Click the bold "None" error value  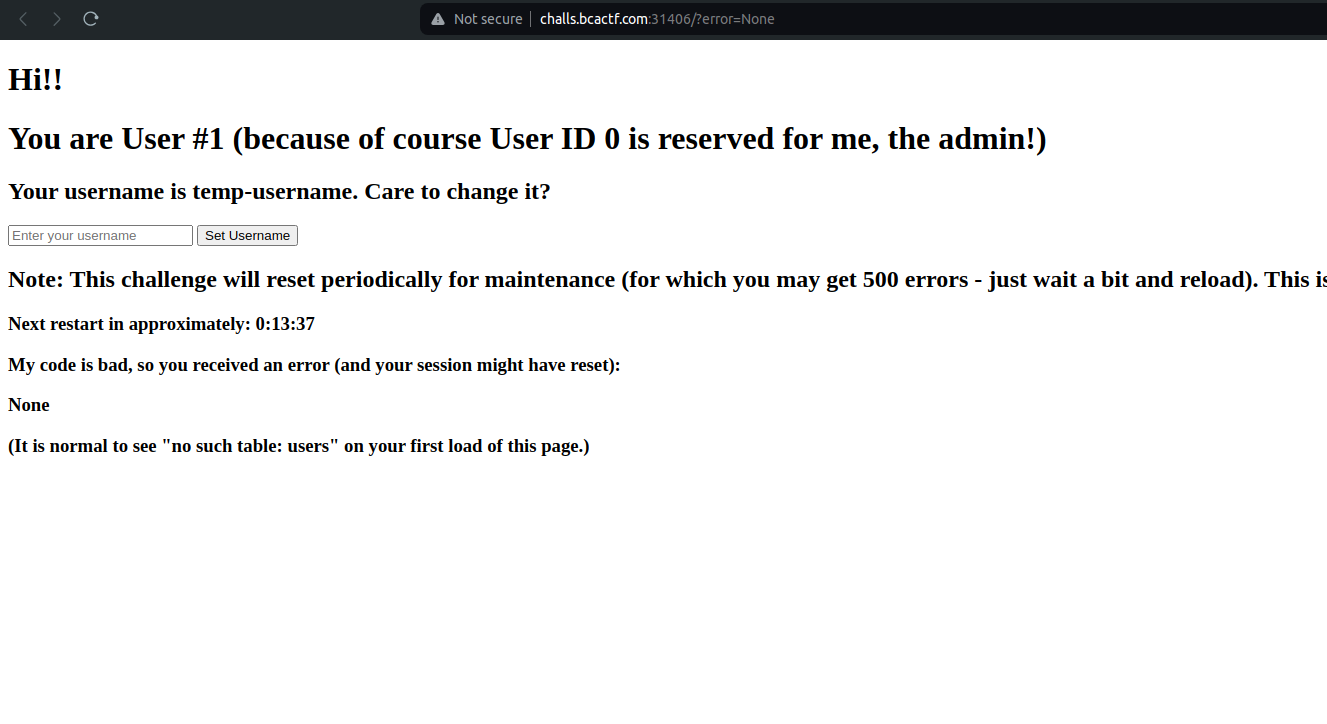click(29, 405)
